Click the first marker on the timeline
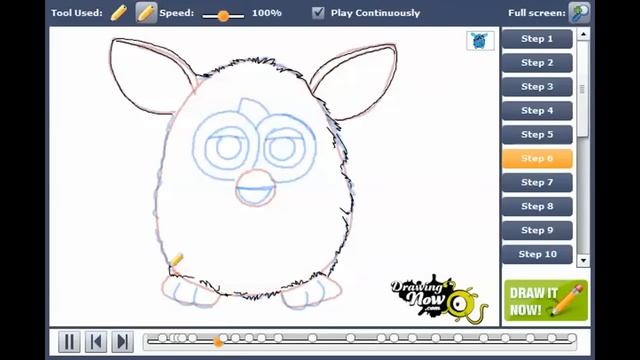The height and width of the screenshot is (360, 640). click(x=162, y=338)
